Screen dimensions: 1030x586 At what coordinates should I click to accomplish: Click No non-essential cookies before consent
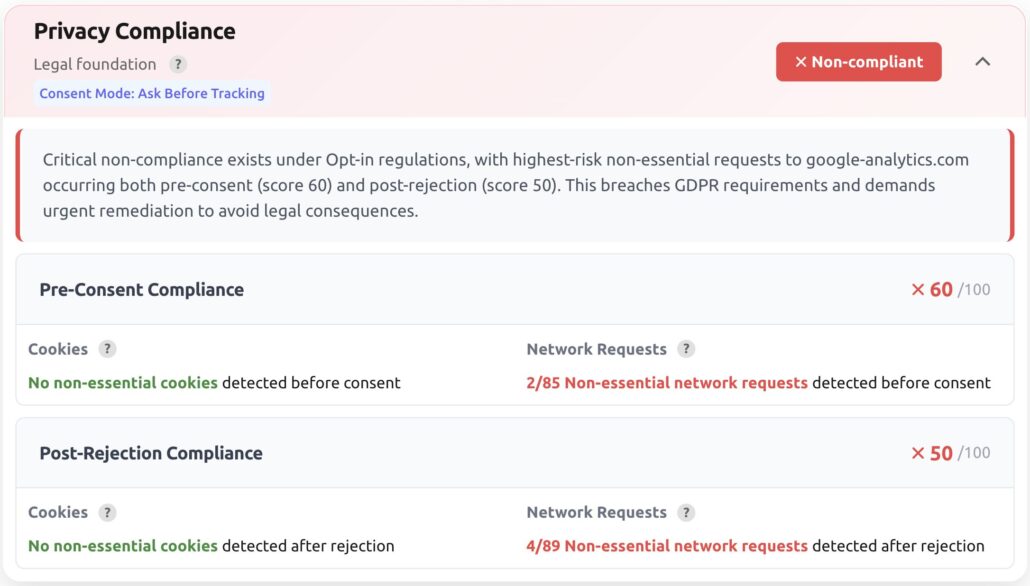(123, 383)
